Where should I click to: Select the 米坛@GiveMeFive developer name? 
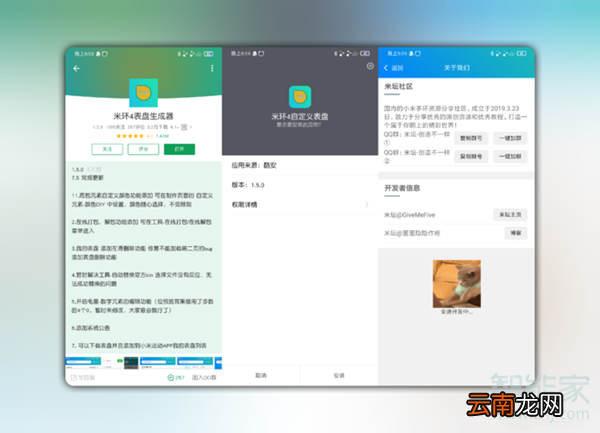[410, 215]
